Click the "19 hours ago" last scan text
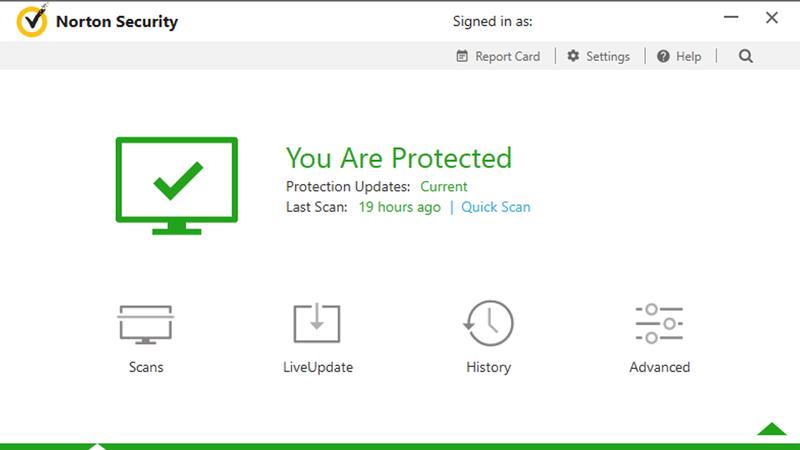 (399, 207)
